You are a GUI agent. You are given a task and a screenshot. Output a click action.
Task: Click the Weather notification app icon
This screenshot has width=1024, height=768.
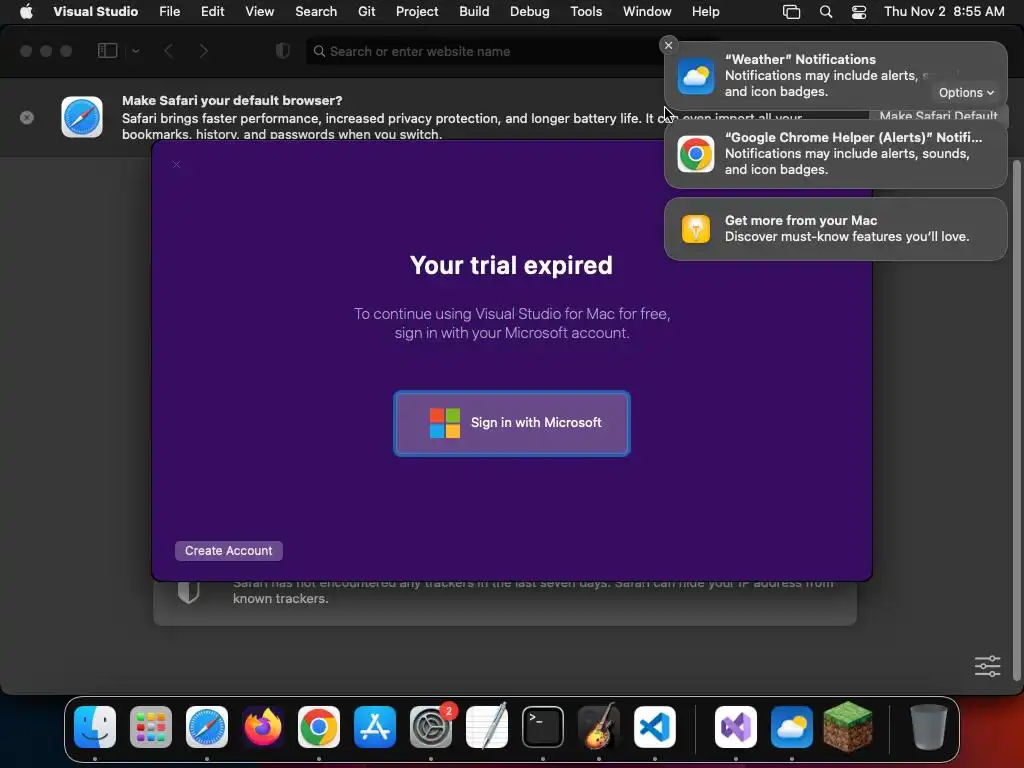point(696,76)
